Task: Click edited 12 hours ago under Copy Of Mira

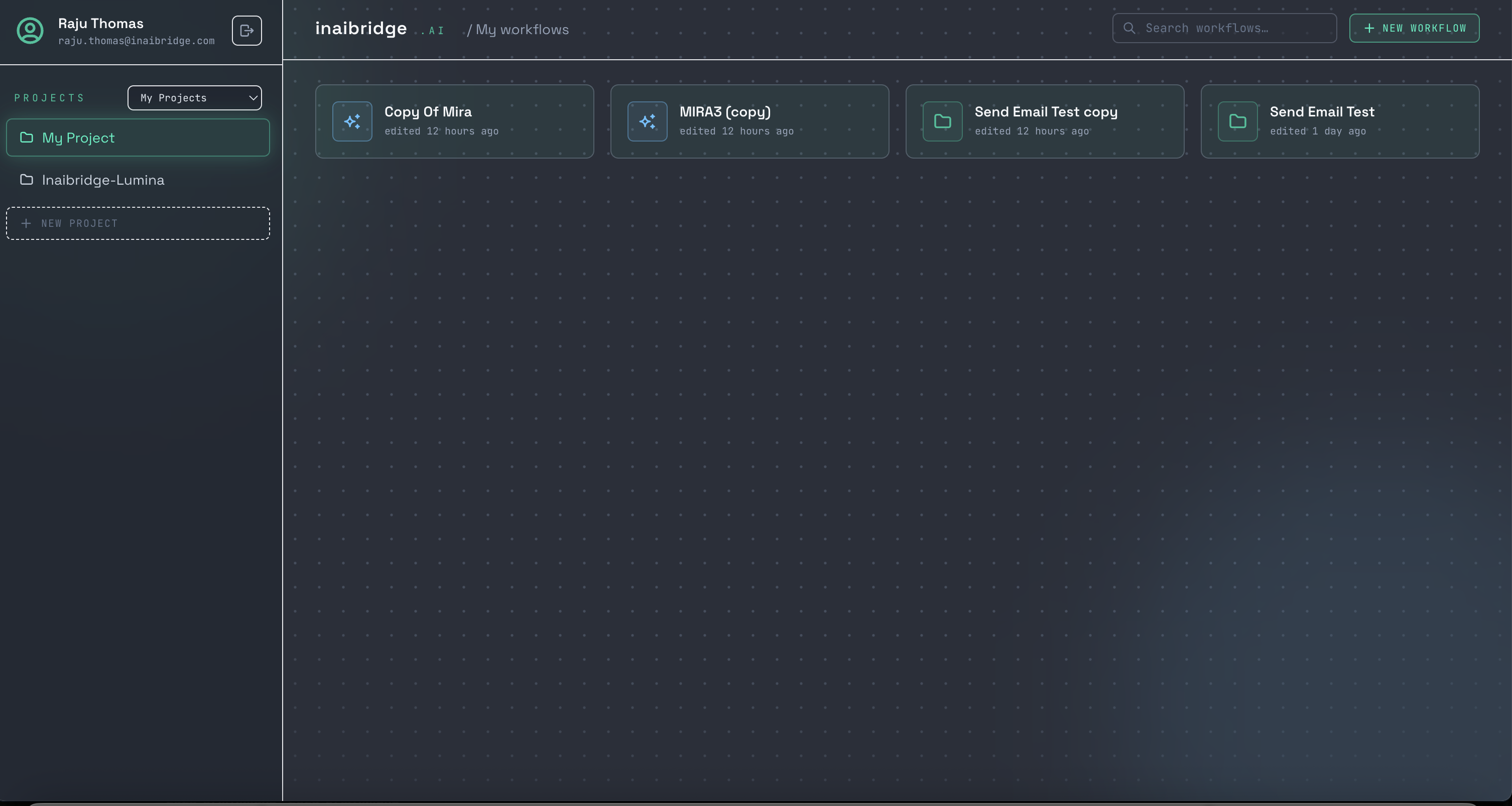Action: [441, 131]
